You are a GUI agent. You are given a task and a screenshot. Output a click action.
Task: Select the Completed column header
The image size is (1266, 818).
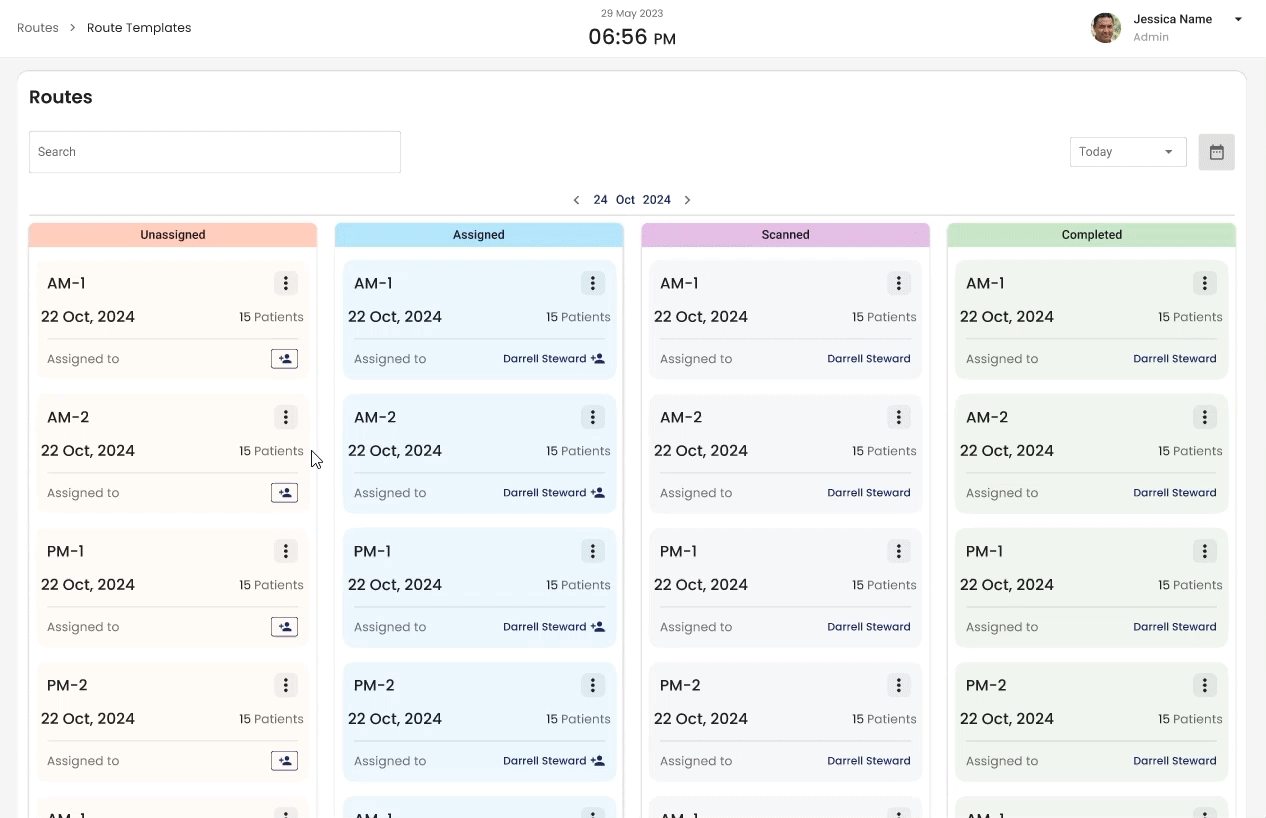(1091, 235)
